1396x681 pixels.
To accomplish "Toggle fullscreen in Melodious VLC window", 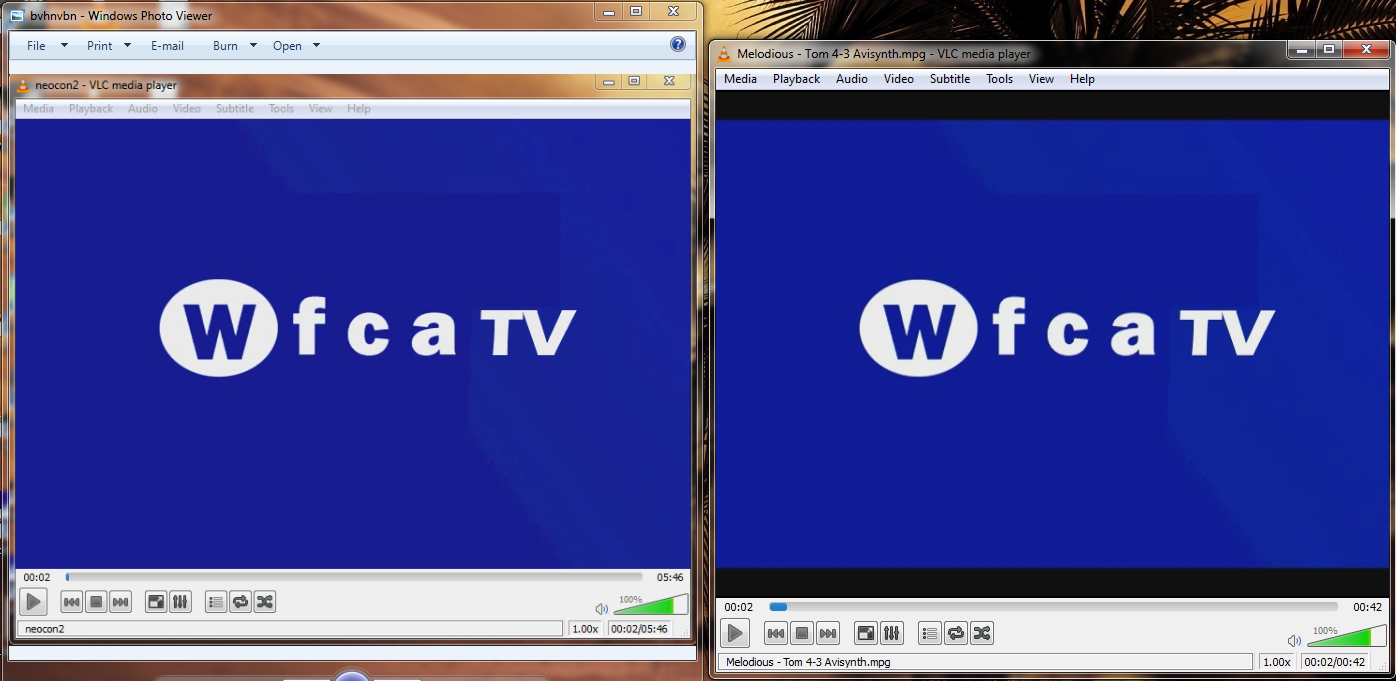I will click(866, 633).
